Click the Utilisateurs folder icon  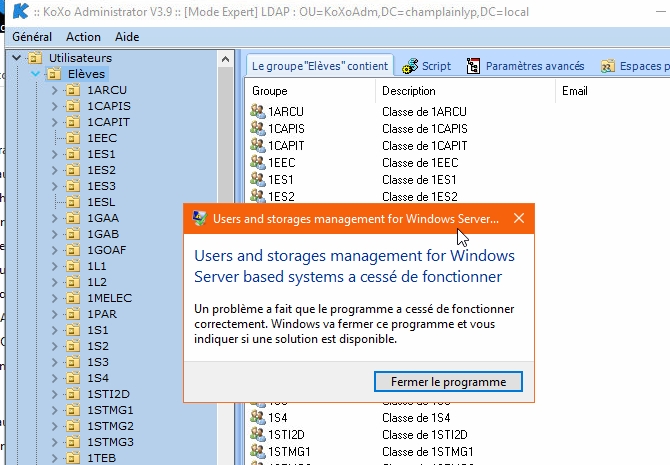click(35, 57)
